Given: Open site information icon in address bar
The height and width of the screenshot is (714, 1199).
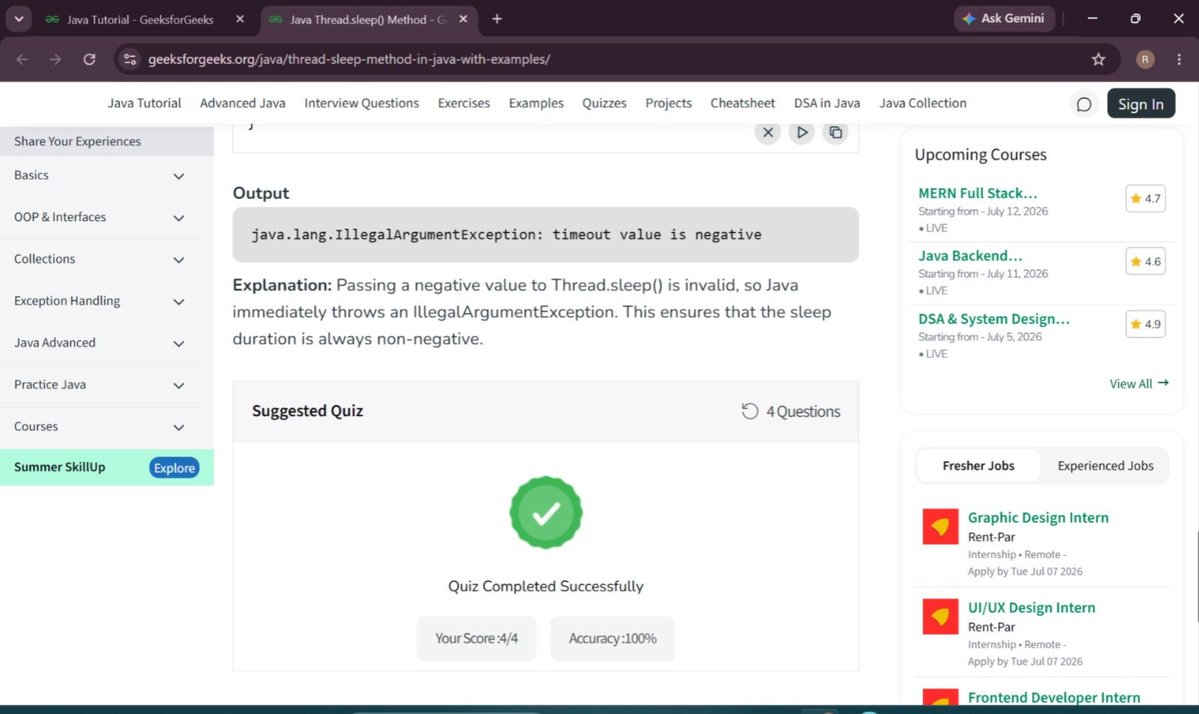Looking at the screenshot, I should [x=130, y=59].
